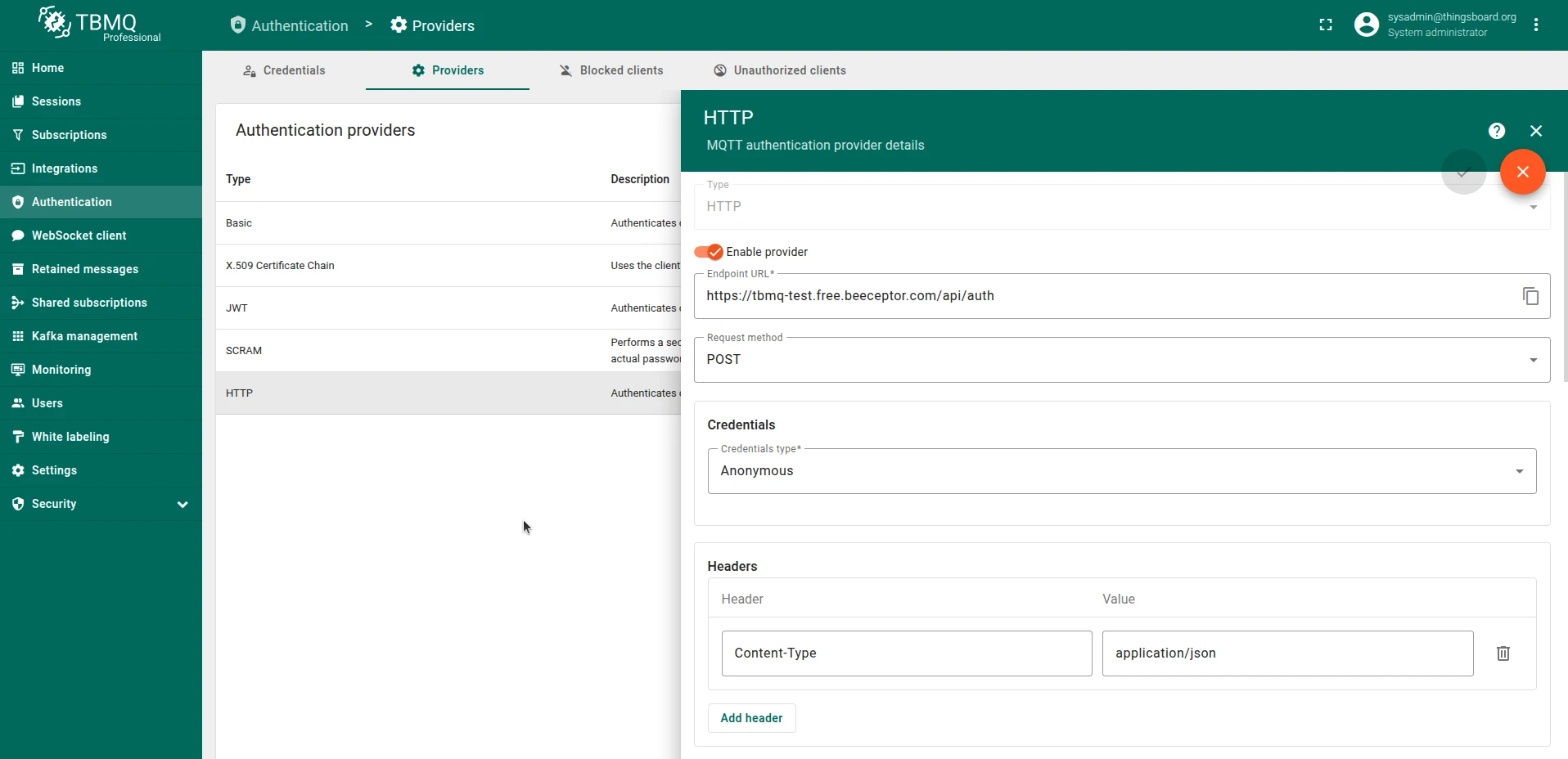Viewport: 1568px width, 759px height.
Task: Toggle fullscreen mode icon
Action: (x=1326, y=25)
